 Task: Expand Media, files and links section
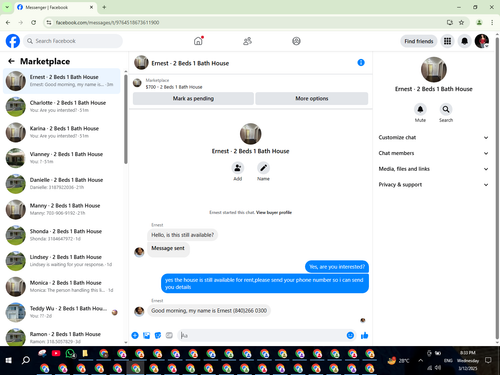433,169
